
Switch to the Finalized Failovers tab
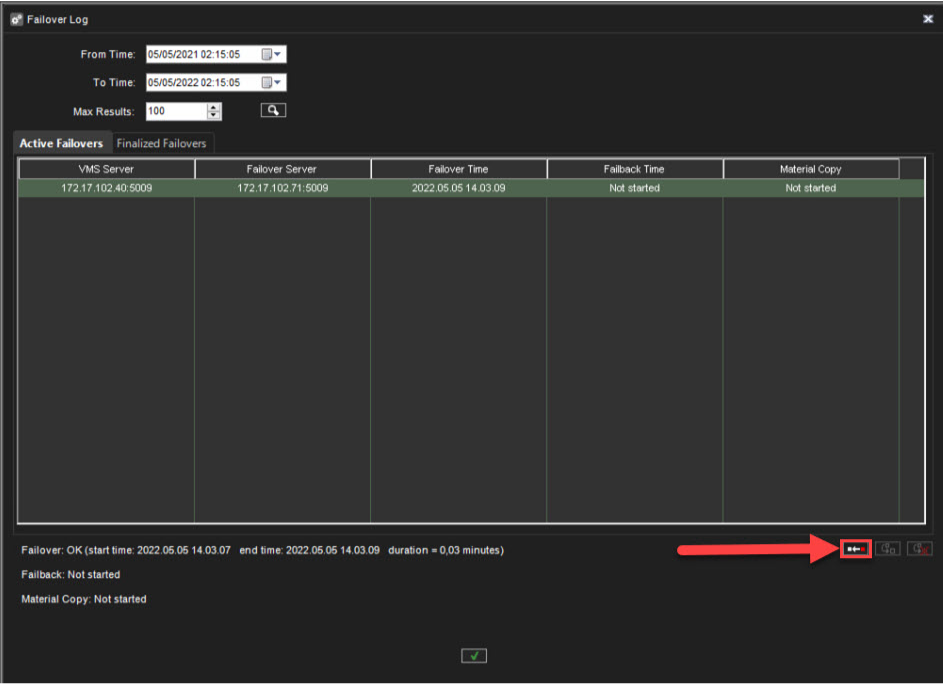[161, 143]
